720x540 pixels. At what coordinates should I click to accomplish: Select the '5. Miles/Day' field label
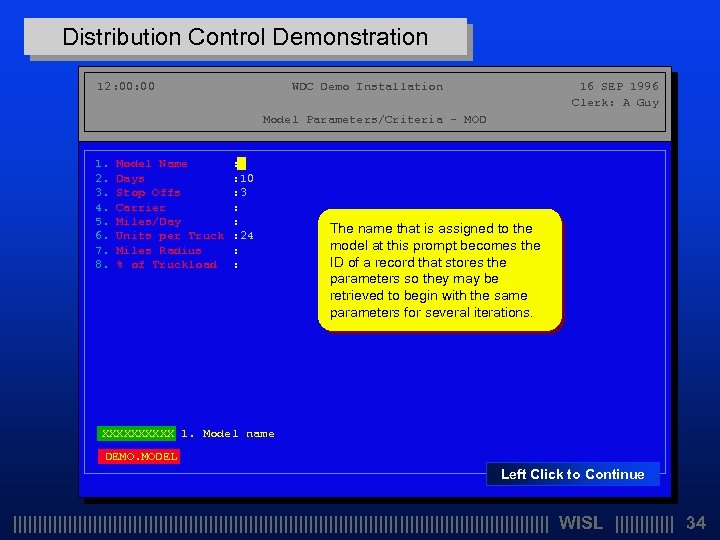pos(138,222)
